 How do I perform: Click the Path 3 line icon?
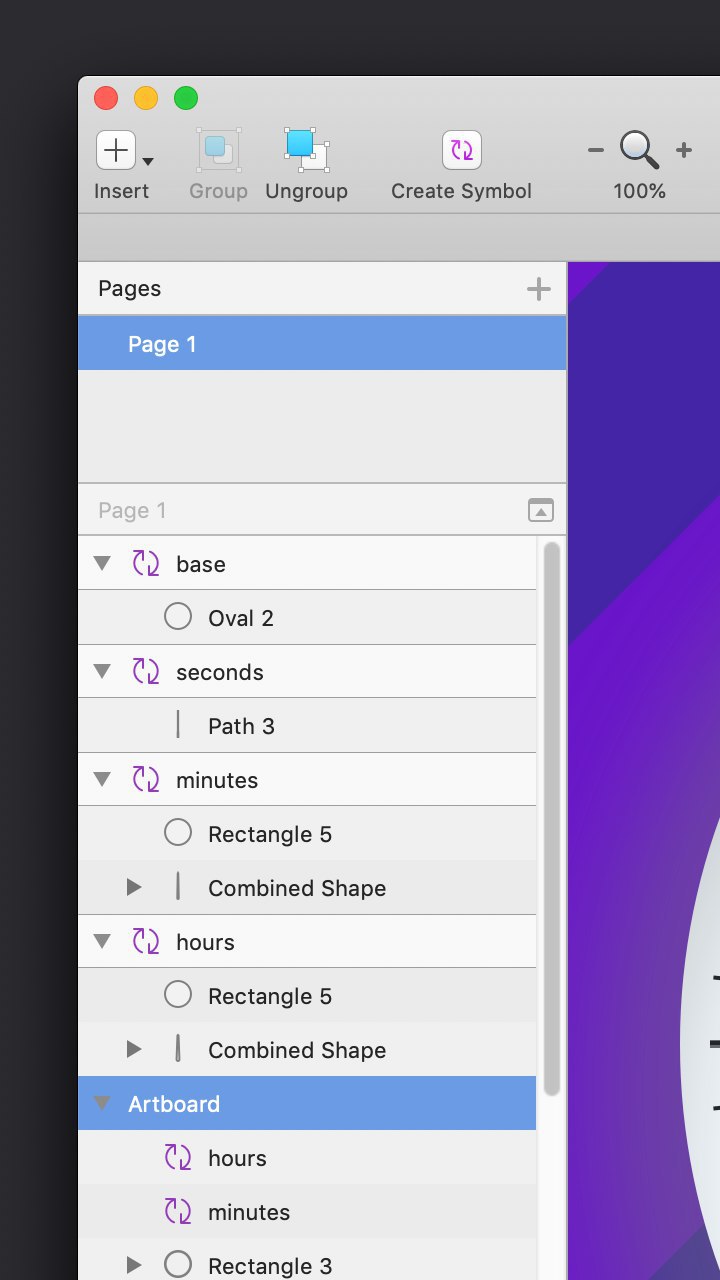(x=178, y=725)
